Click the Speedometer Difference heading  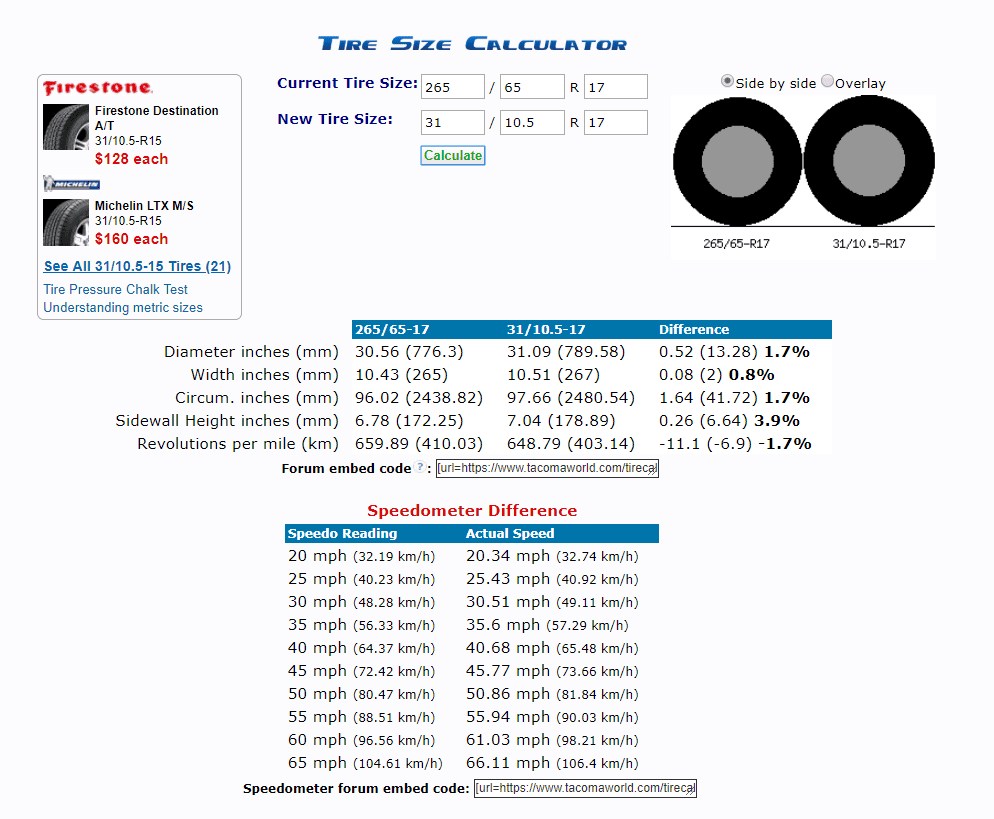tap(472, 511)
